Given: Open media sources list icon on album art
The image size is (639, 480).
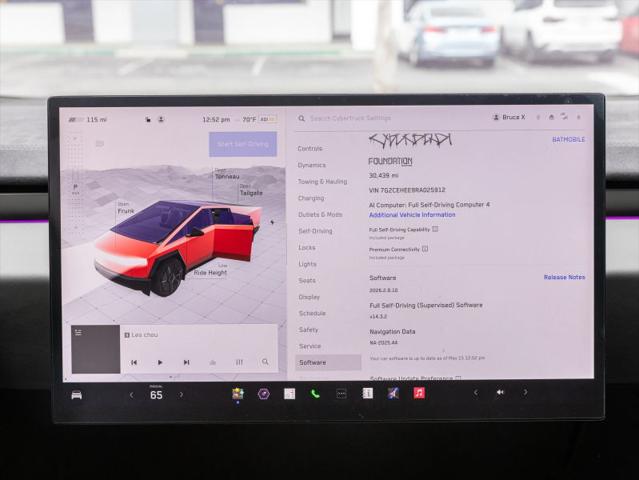Looking at the screenshot, I should 78,333.
